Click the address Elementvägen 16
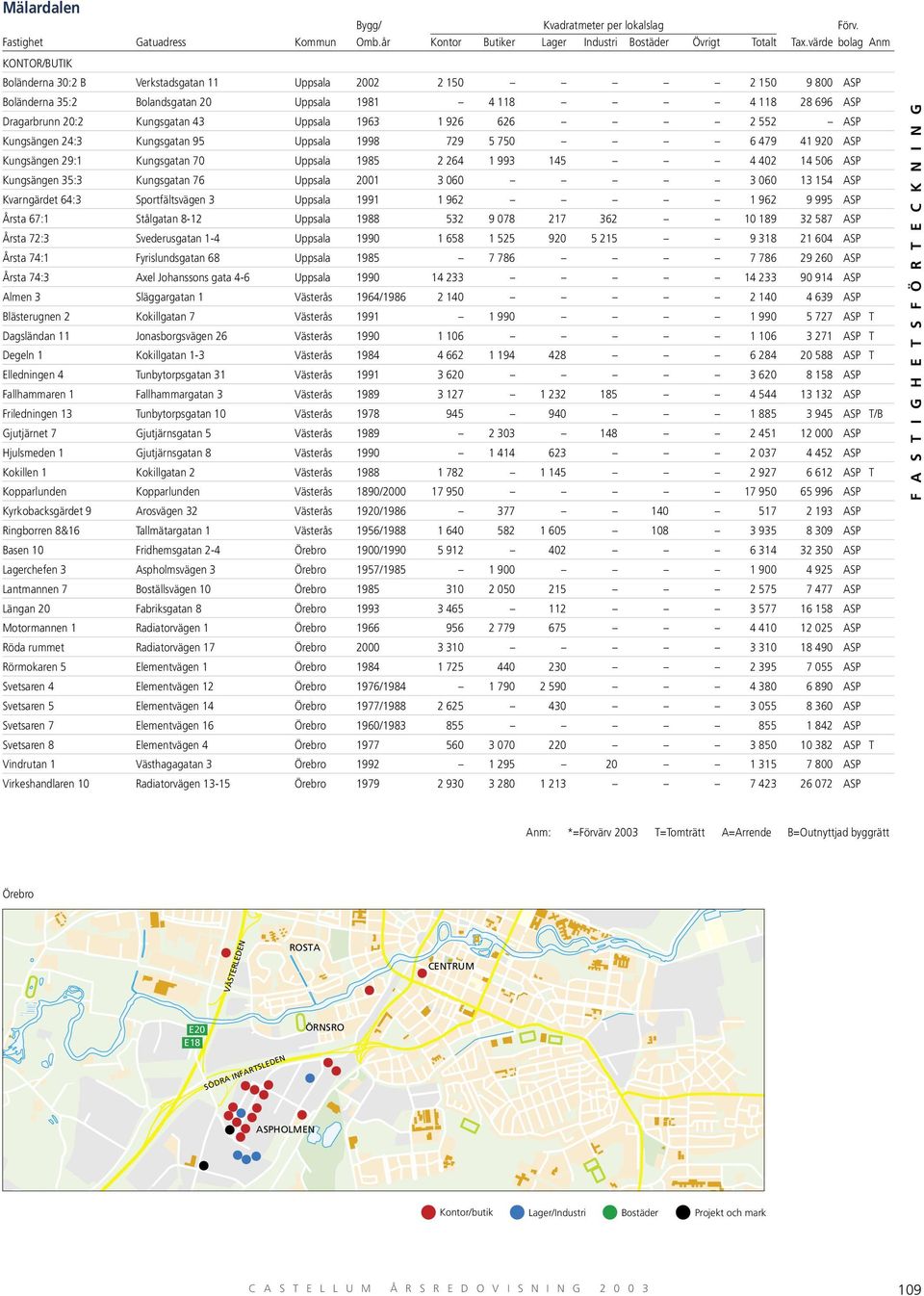 tap(175, 726)
